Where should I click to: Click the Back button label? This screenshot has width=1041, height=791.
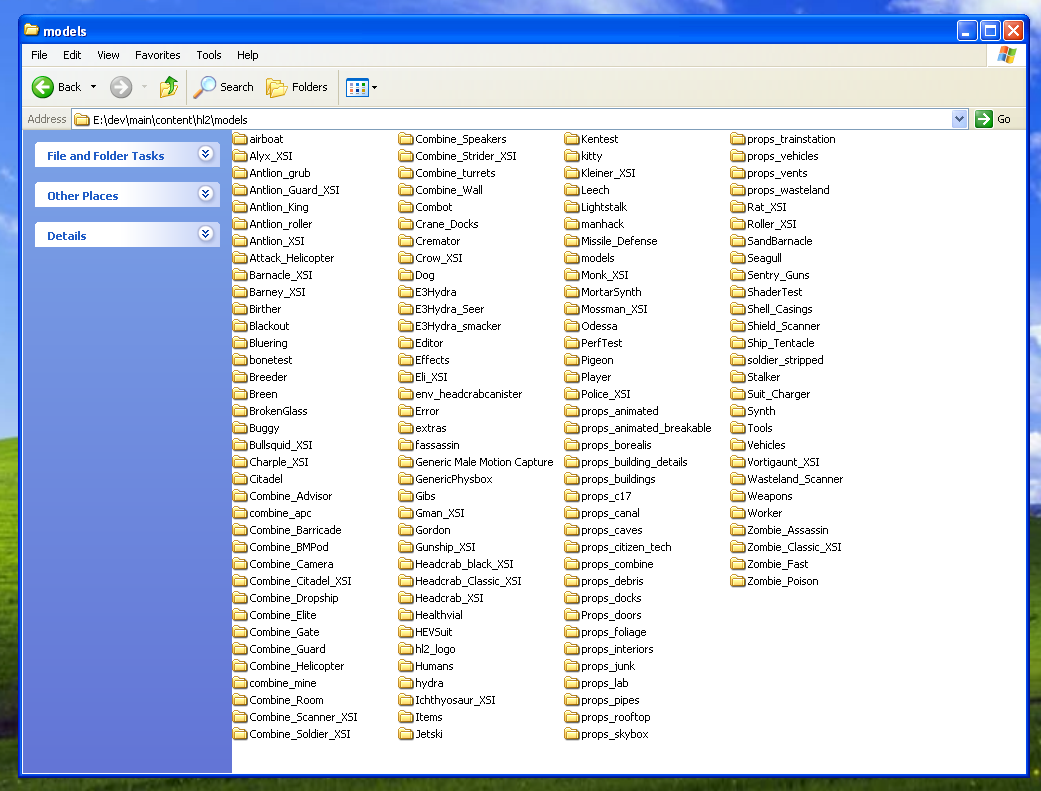70,87
